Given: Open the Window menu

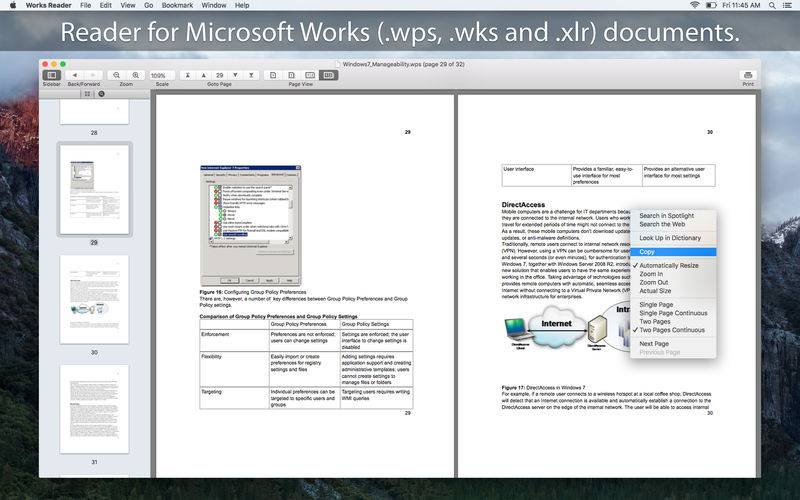Looking at the screenshot, I should (x=214, y=5).
